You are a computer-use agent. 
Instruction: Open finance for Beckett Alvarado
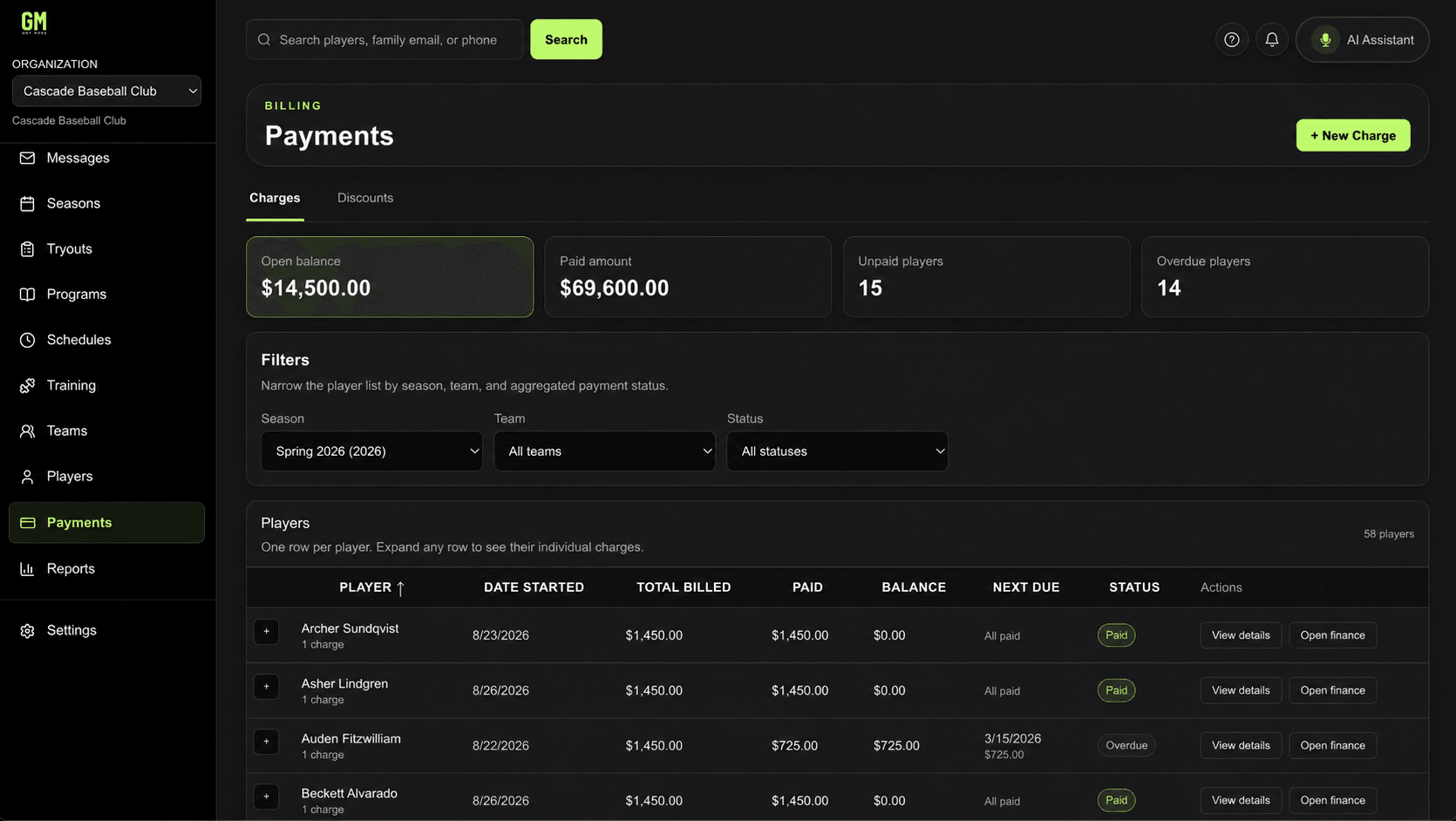click(x=1332, y=800)
